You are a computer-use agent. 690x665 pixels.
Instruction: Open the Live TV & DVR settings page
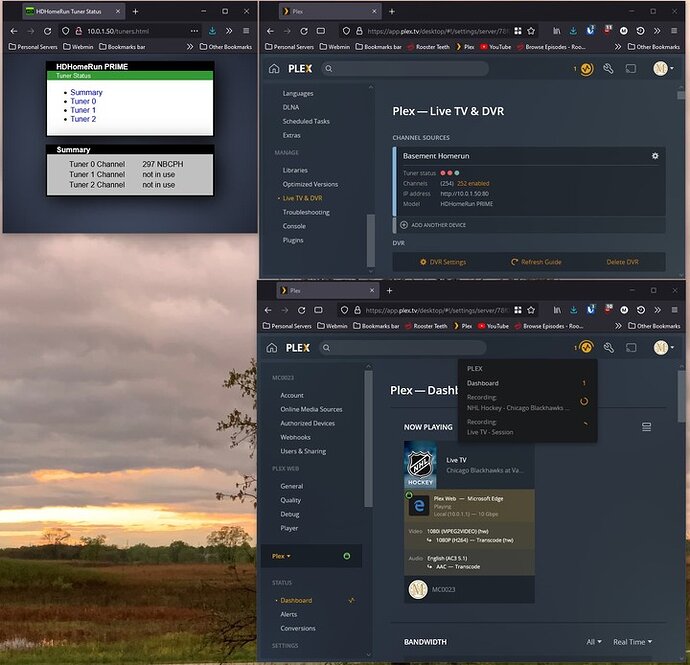coord(302,198)
